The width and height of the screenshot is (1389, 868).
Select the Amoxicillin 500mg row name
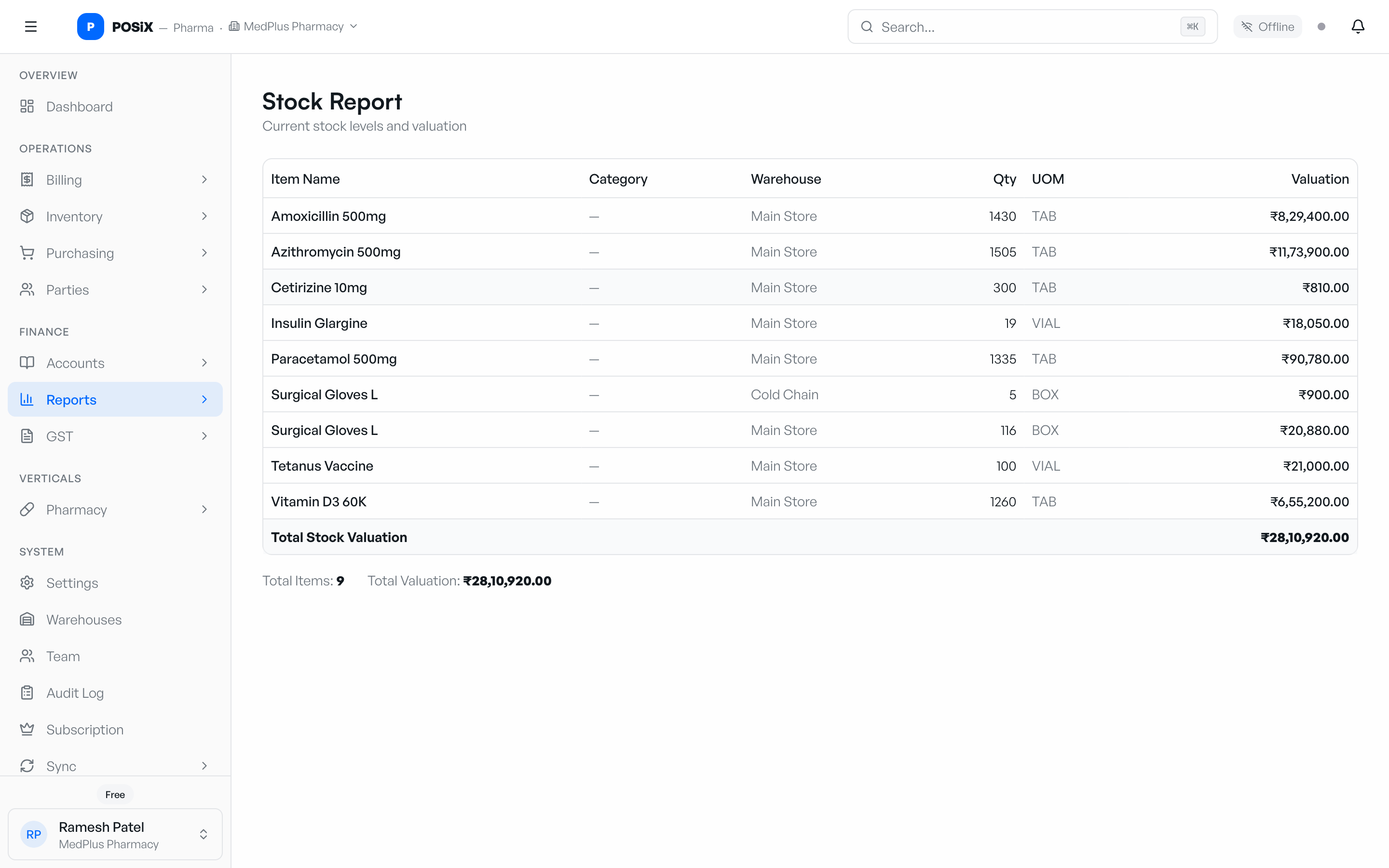pos(328,217)
